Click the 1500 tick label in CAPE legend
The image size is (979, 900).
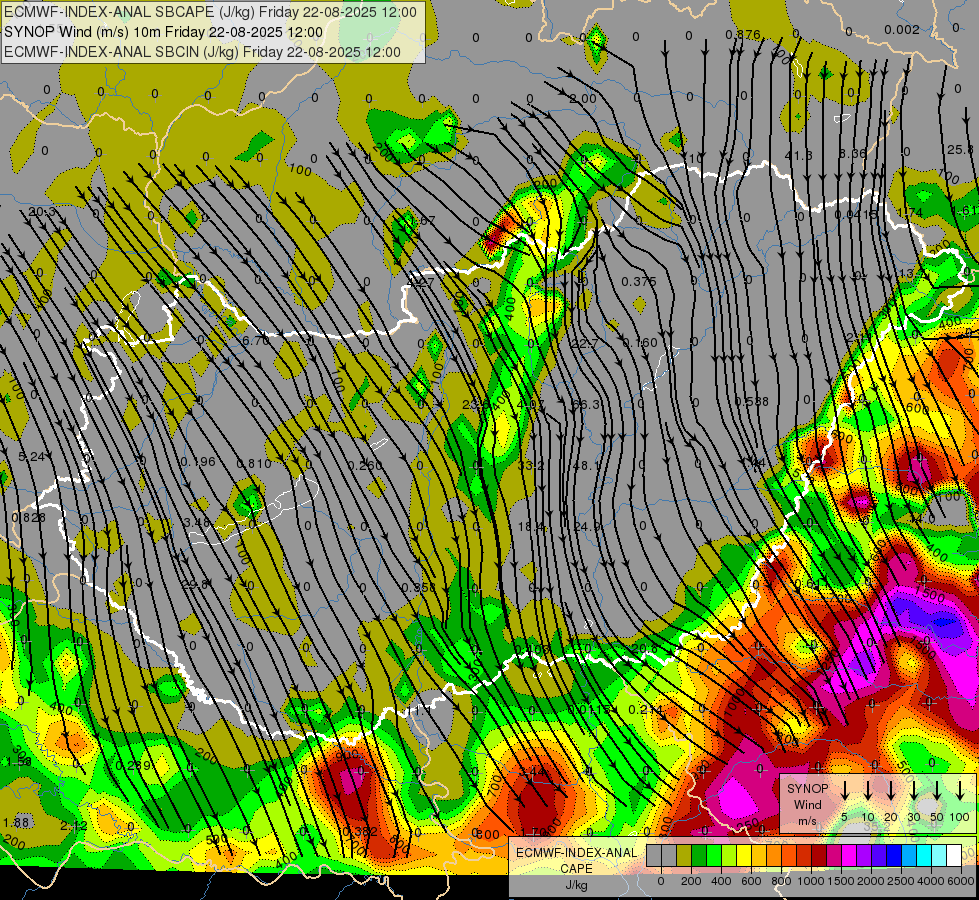(x=840, y=881)
